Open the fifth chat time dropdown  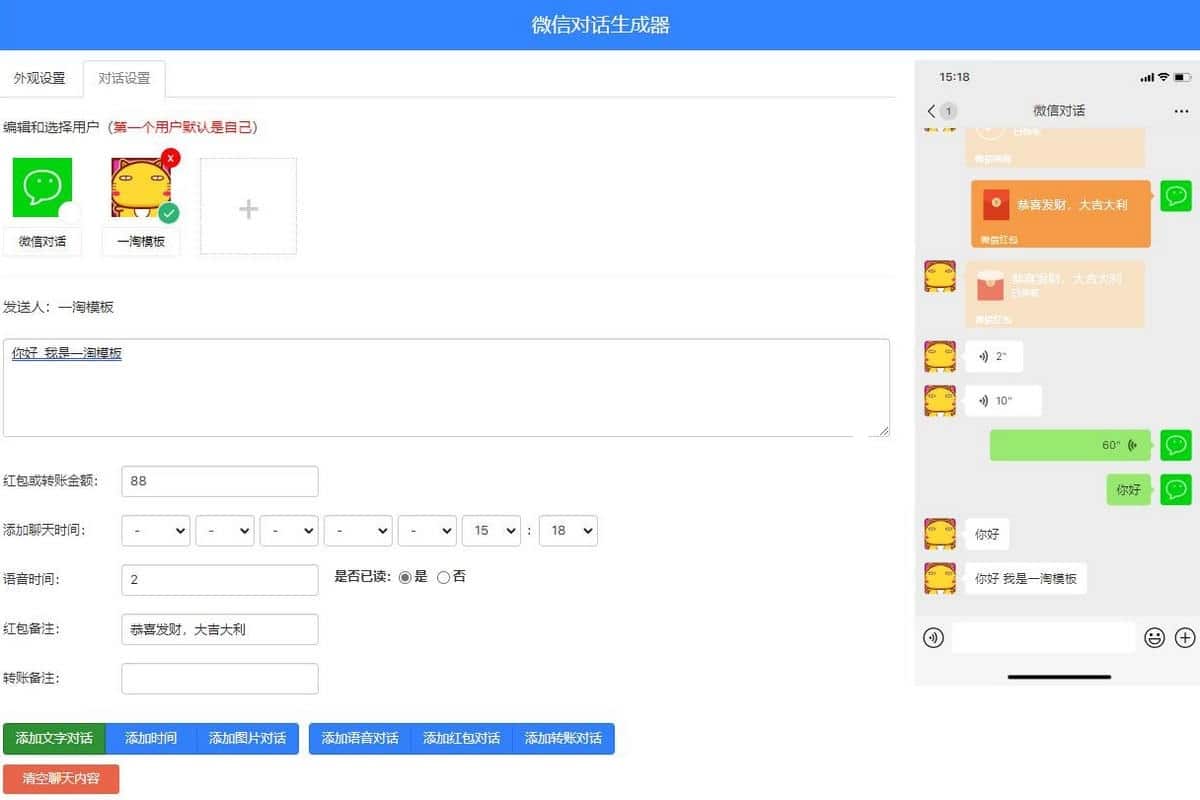(x=427, y=530)
